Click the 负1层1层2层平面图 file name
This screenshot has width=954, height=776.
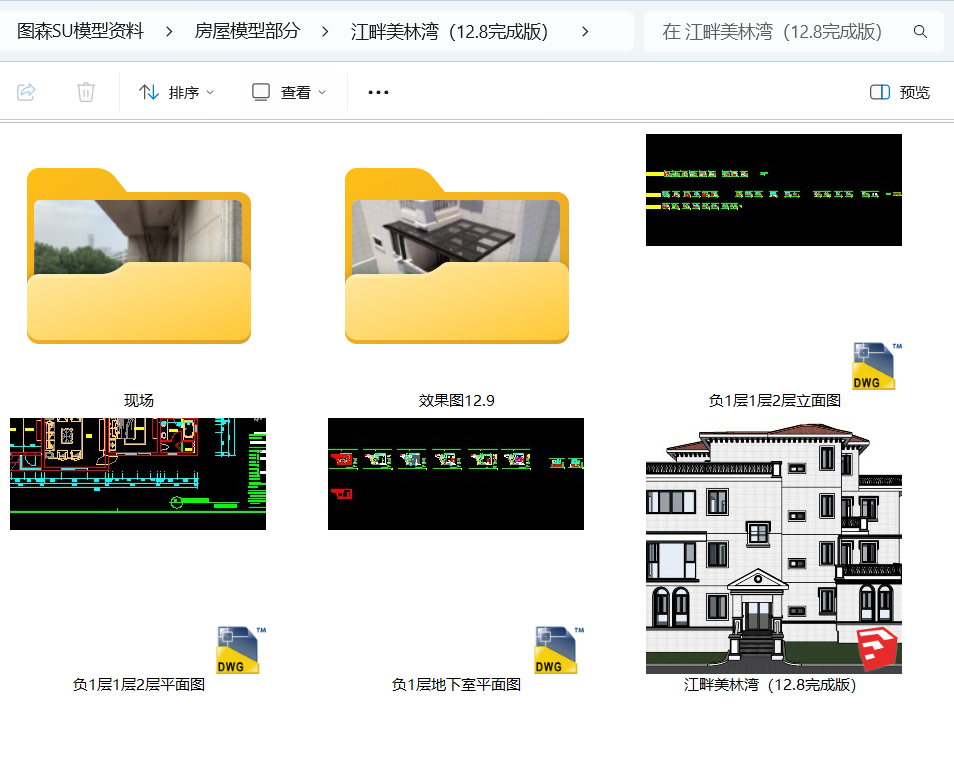pos(139,685)
